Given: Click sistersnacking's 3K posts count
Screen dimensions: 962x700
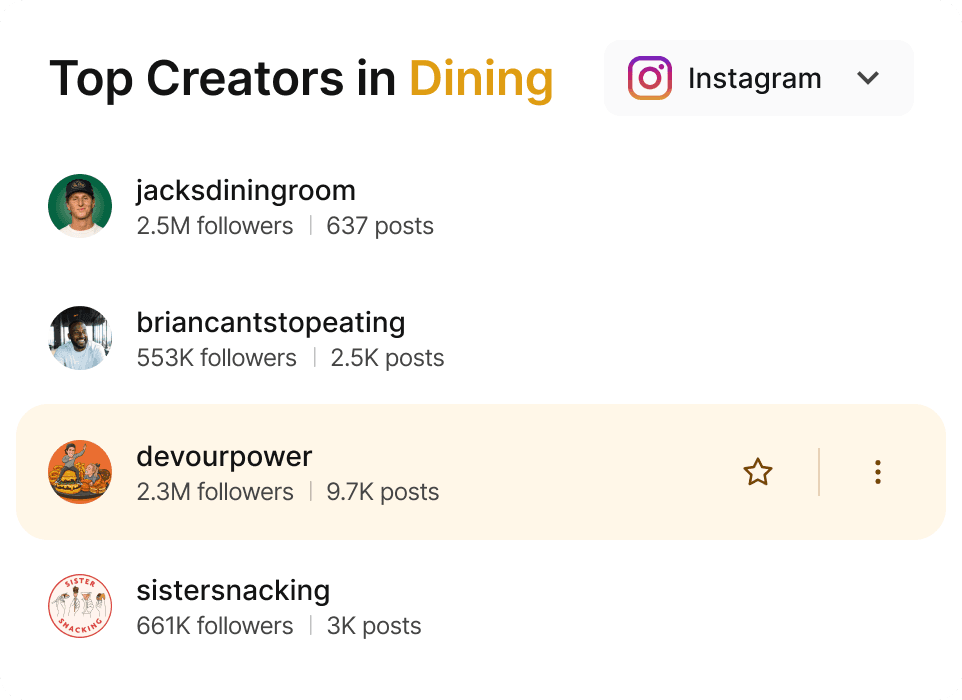Looking at the screenshot, I should pyautogui.click(x=374, y=626).
